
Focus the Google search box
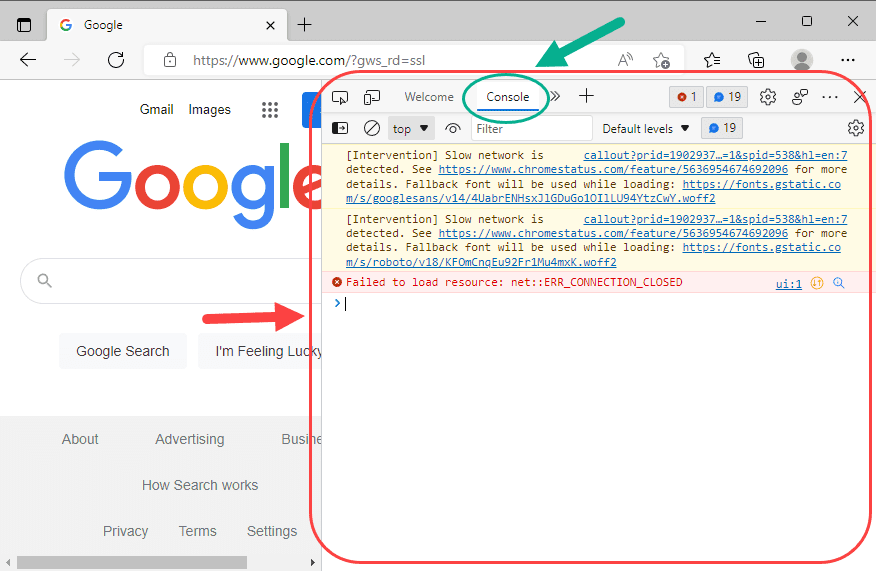click(x=170, y=280)
